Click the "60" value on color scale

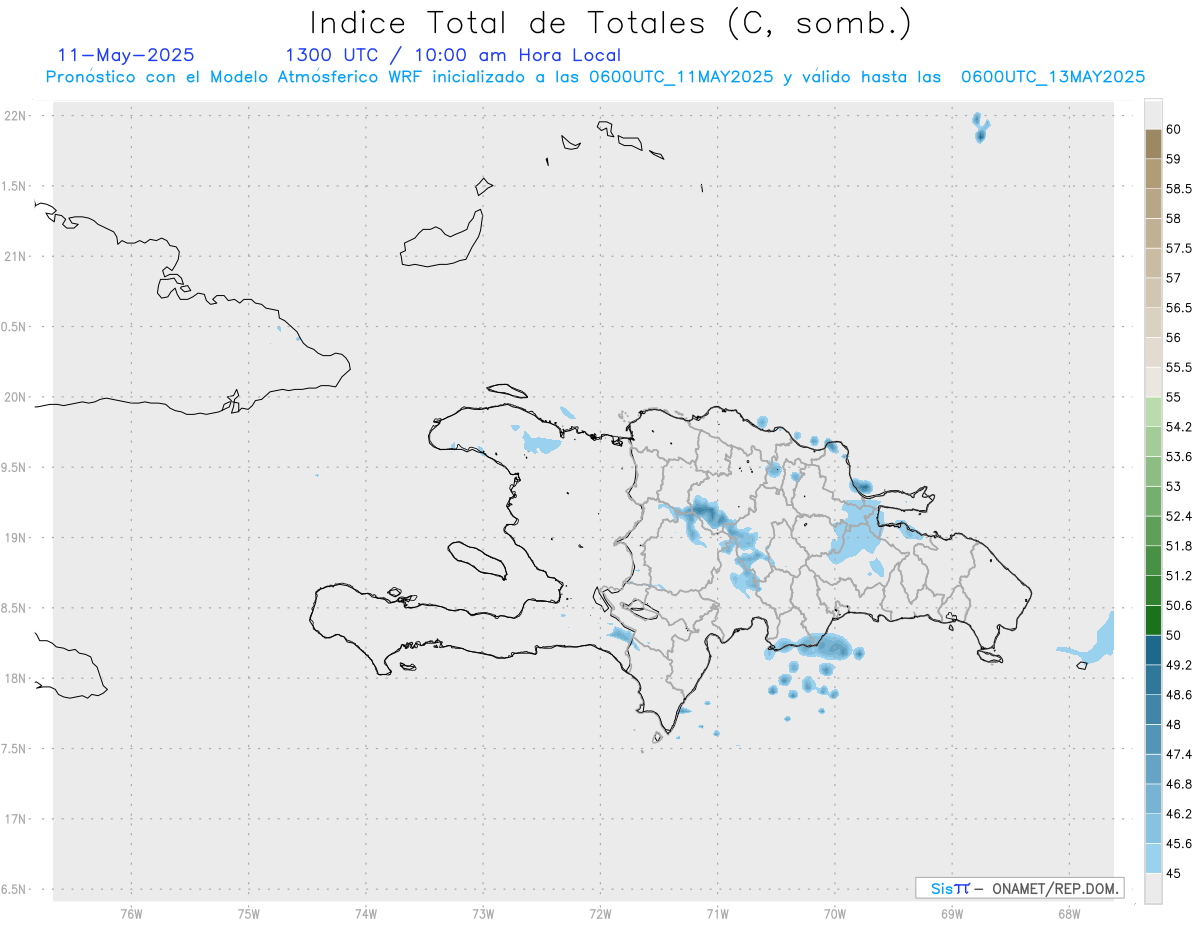click(1173, 129)
